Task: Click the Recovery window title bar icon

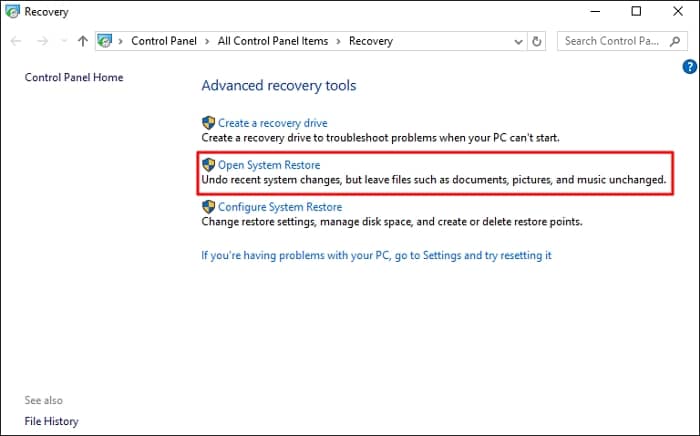Action: click(12, 12)
